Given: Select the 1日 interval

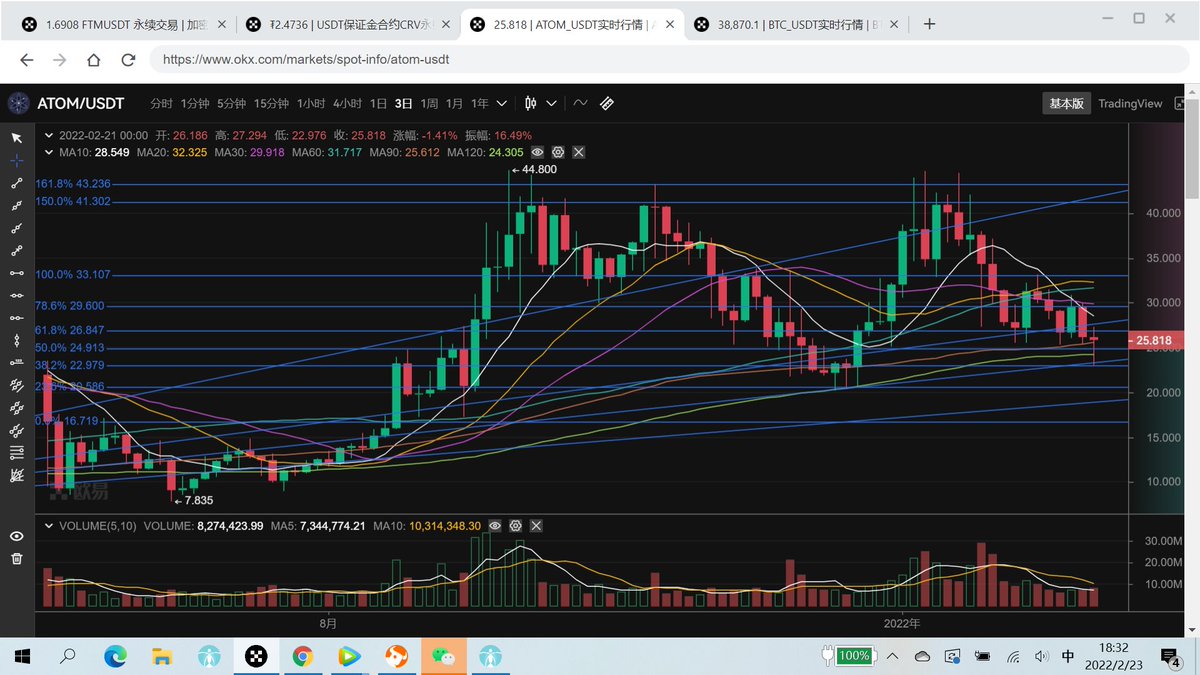Looking at the screenshot, I should click(x=378, y=103).
